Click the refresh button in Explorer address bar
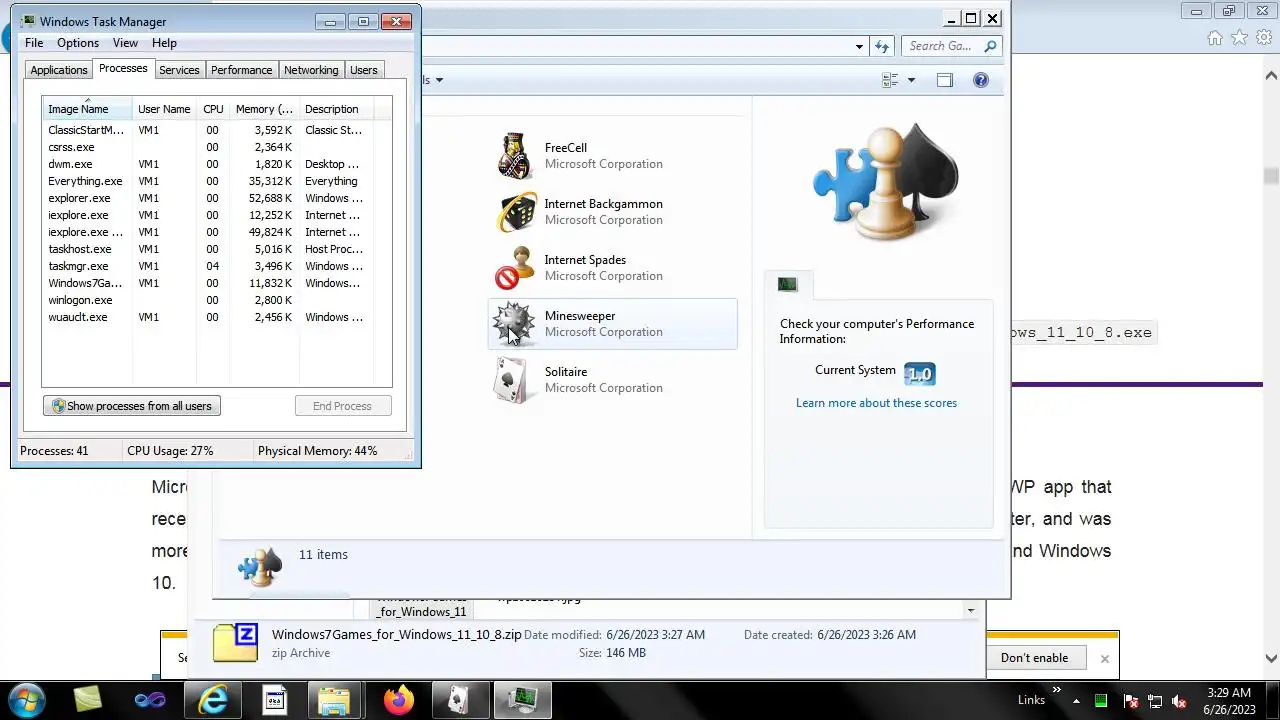 (x=881, y=46)
